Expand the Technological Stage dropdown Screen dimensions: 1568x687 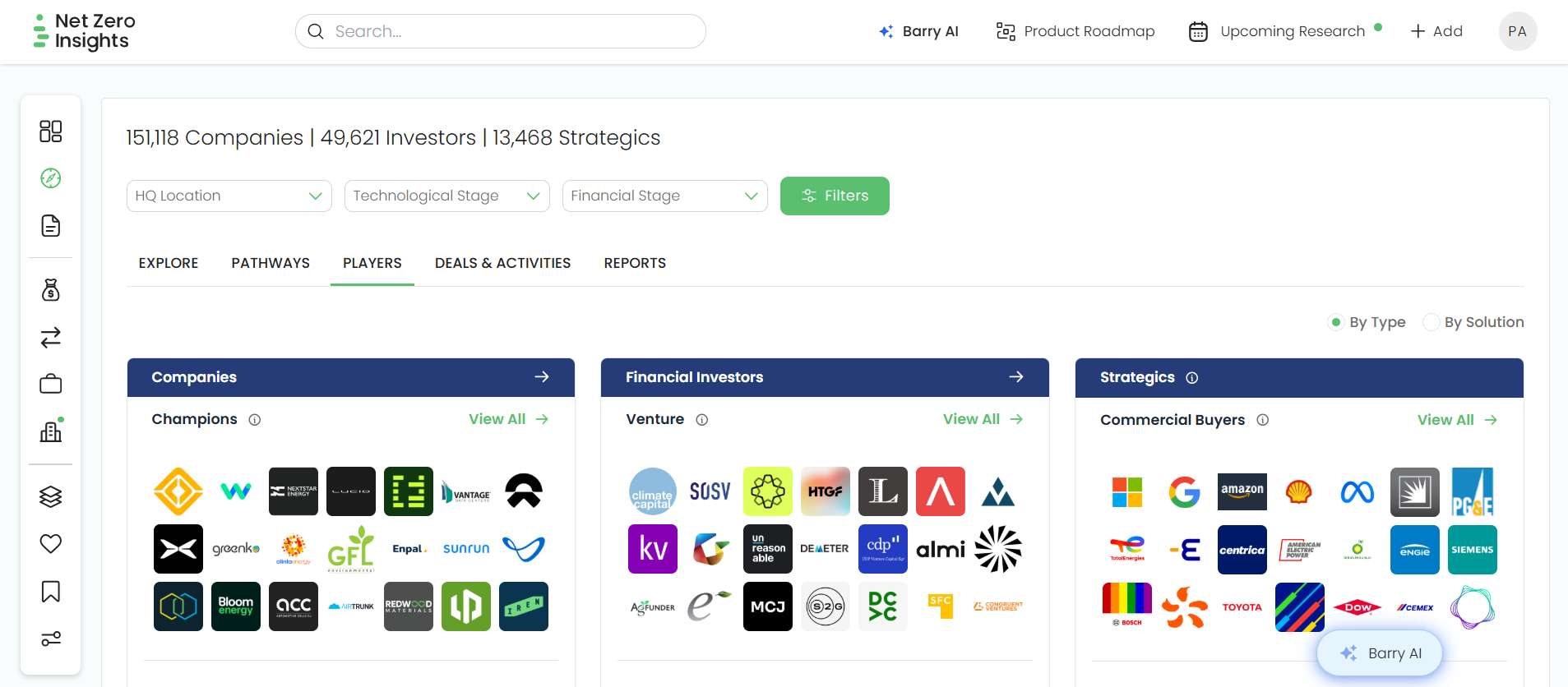[447, 196]
